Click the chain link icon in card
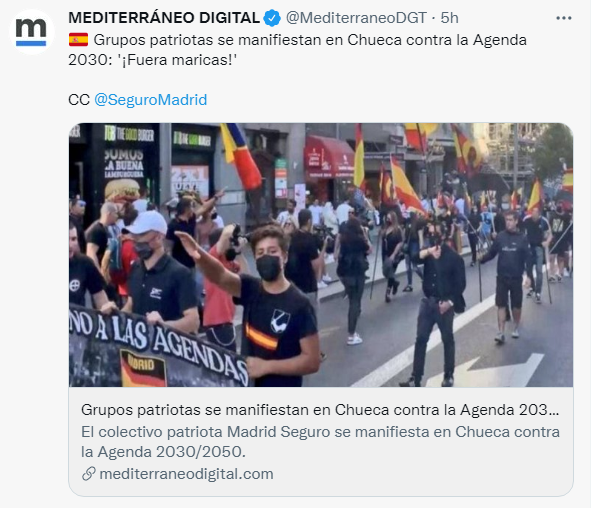This screenshot has width=592, height=508. click(89, 474)
